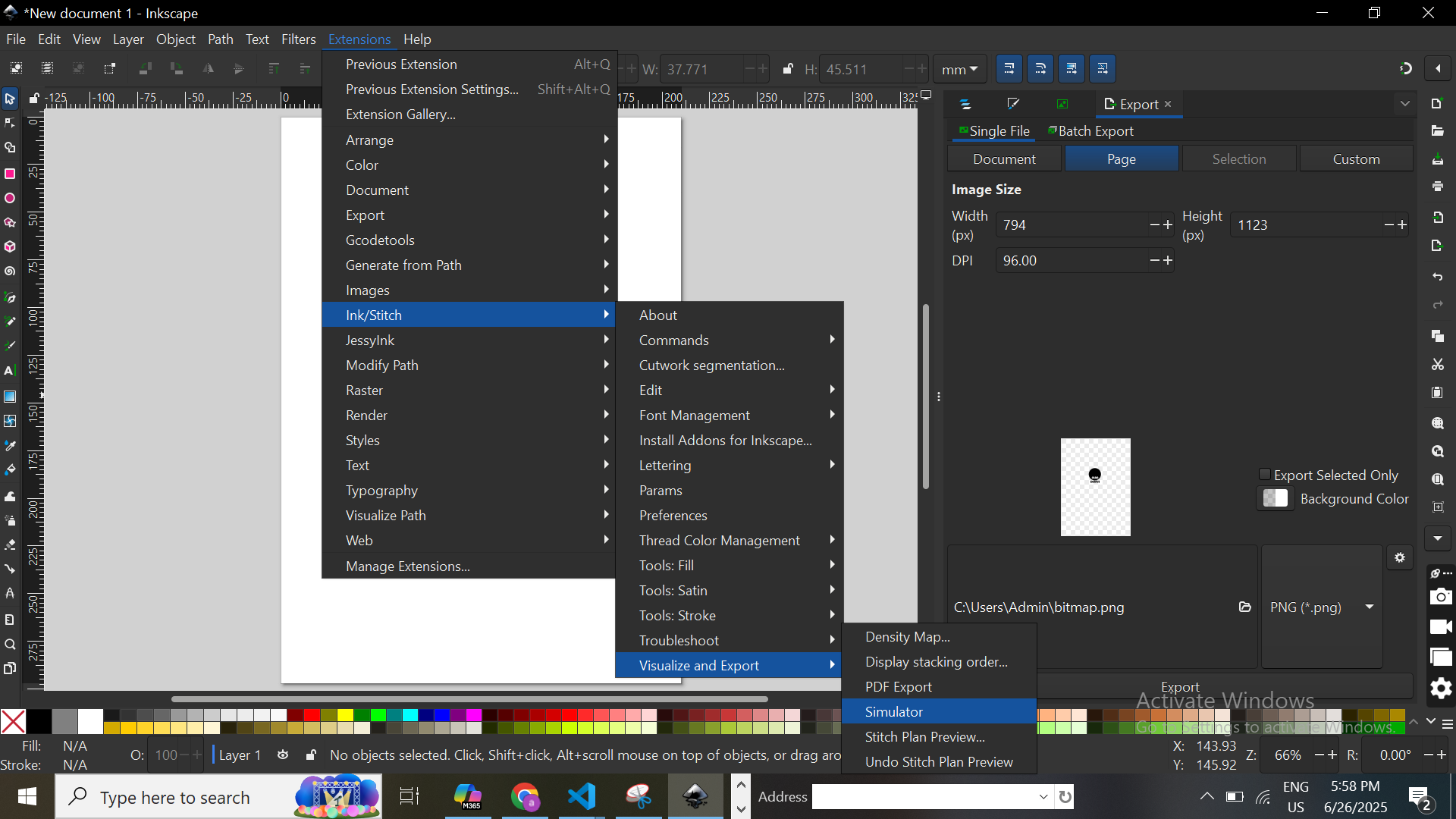
Task: Switch to Batch Export tab
Action: (1090, 130)
